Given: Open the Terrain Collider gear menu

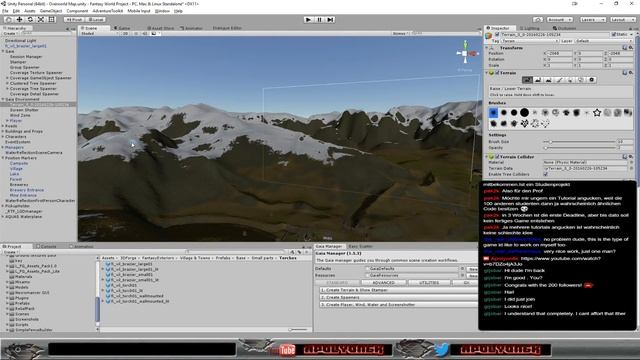Looking at the screenshot, I should 631,157.
